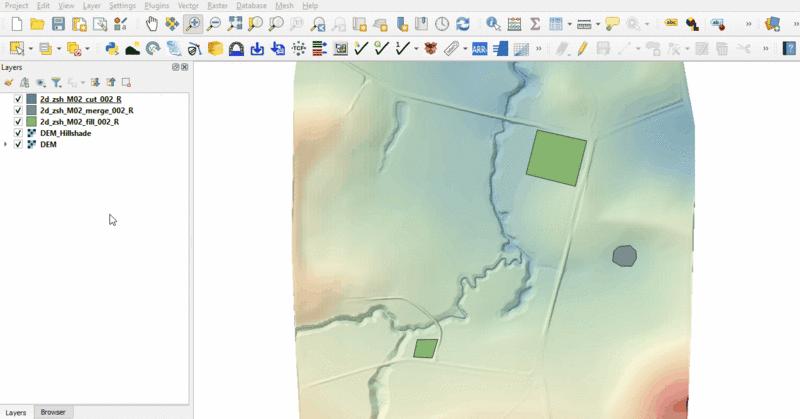Open the Raster menu
The height and width of the screenshot is (419, 800).
click(x=217, y=6)
